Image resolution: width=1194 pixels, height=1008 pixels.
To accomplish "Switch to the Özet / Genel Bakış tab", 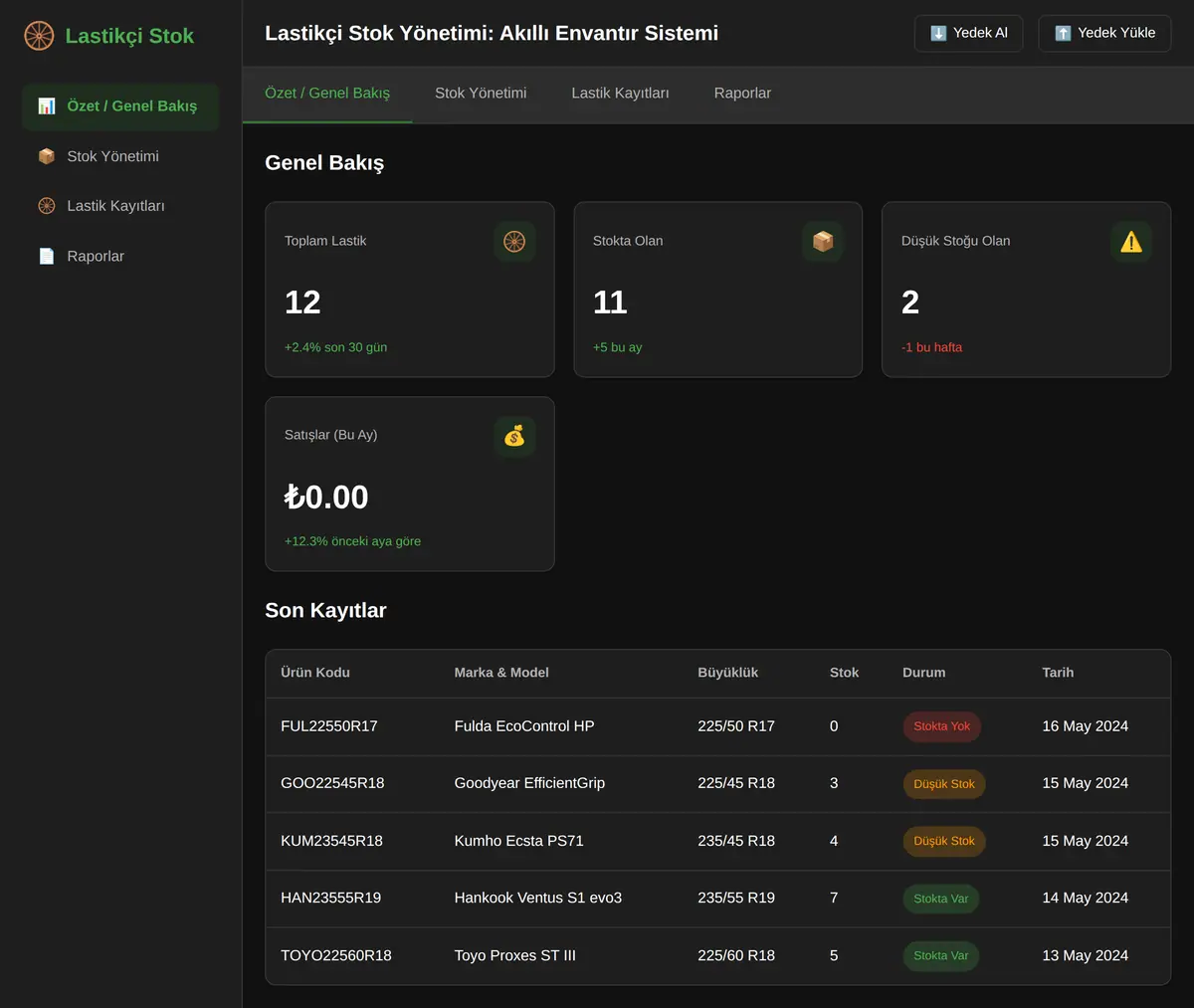I will click(327, 94).
